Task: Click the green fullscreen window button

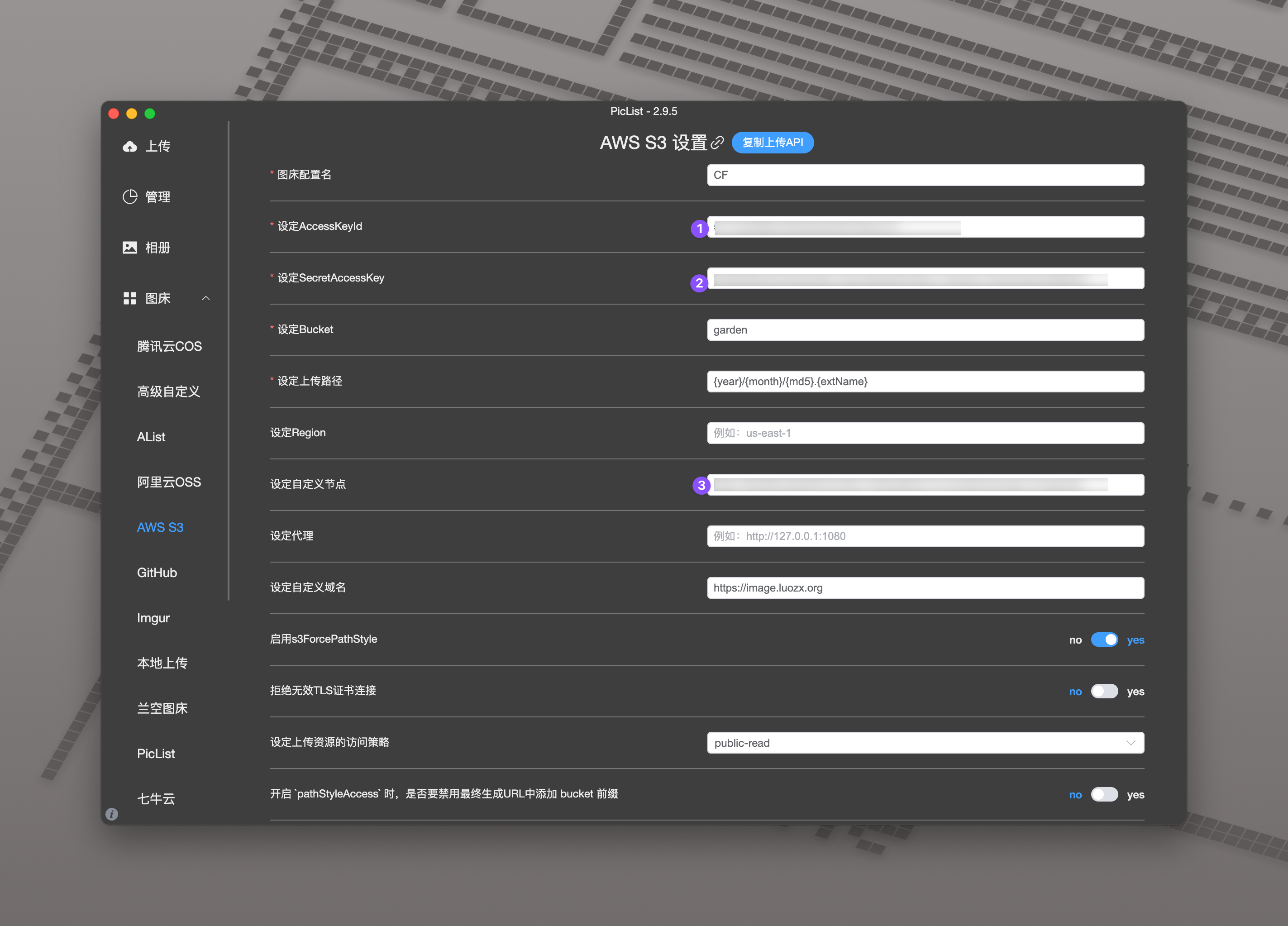Action: [150, 114]
